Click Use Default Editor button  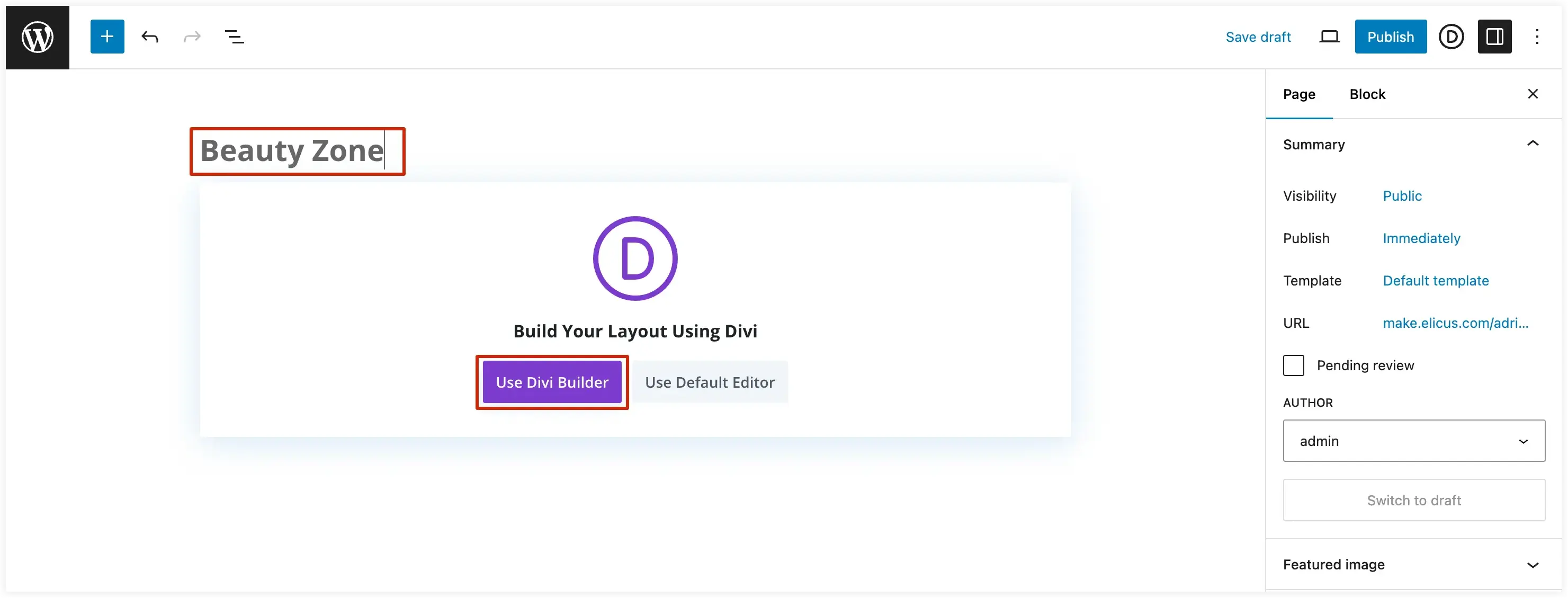click(x=710, y=382)
